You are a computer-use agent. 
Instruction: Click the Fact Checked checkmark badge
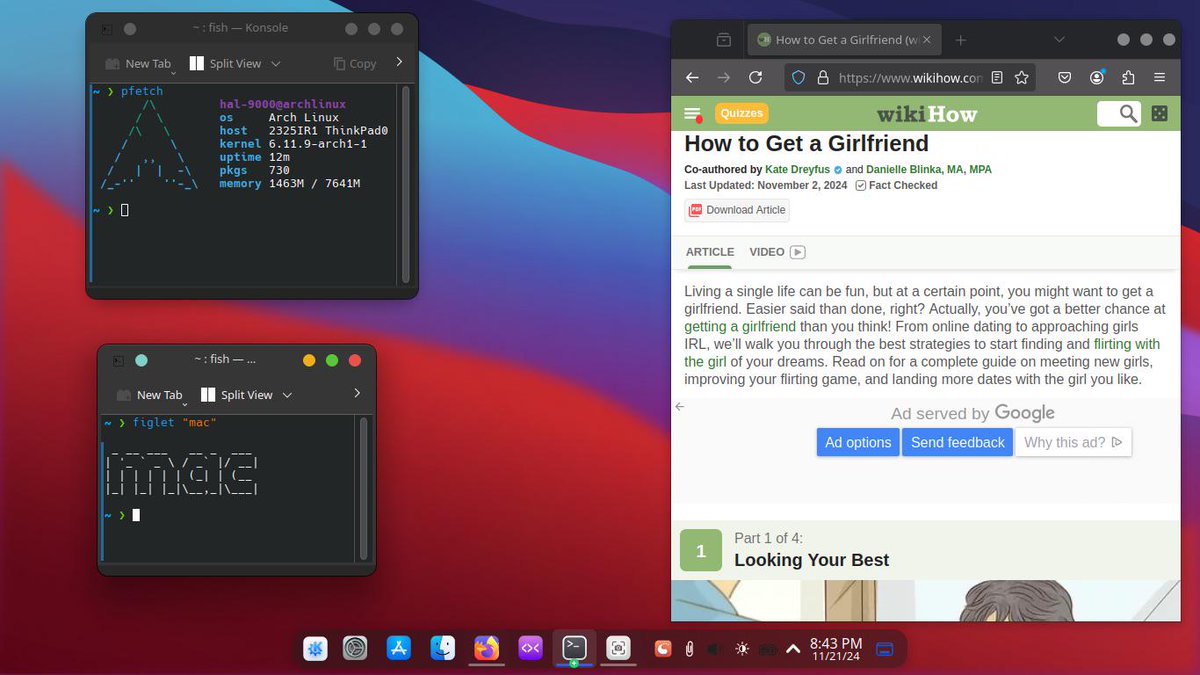pyautogui.click(x=861, y=186)
